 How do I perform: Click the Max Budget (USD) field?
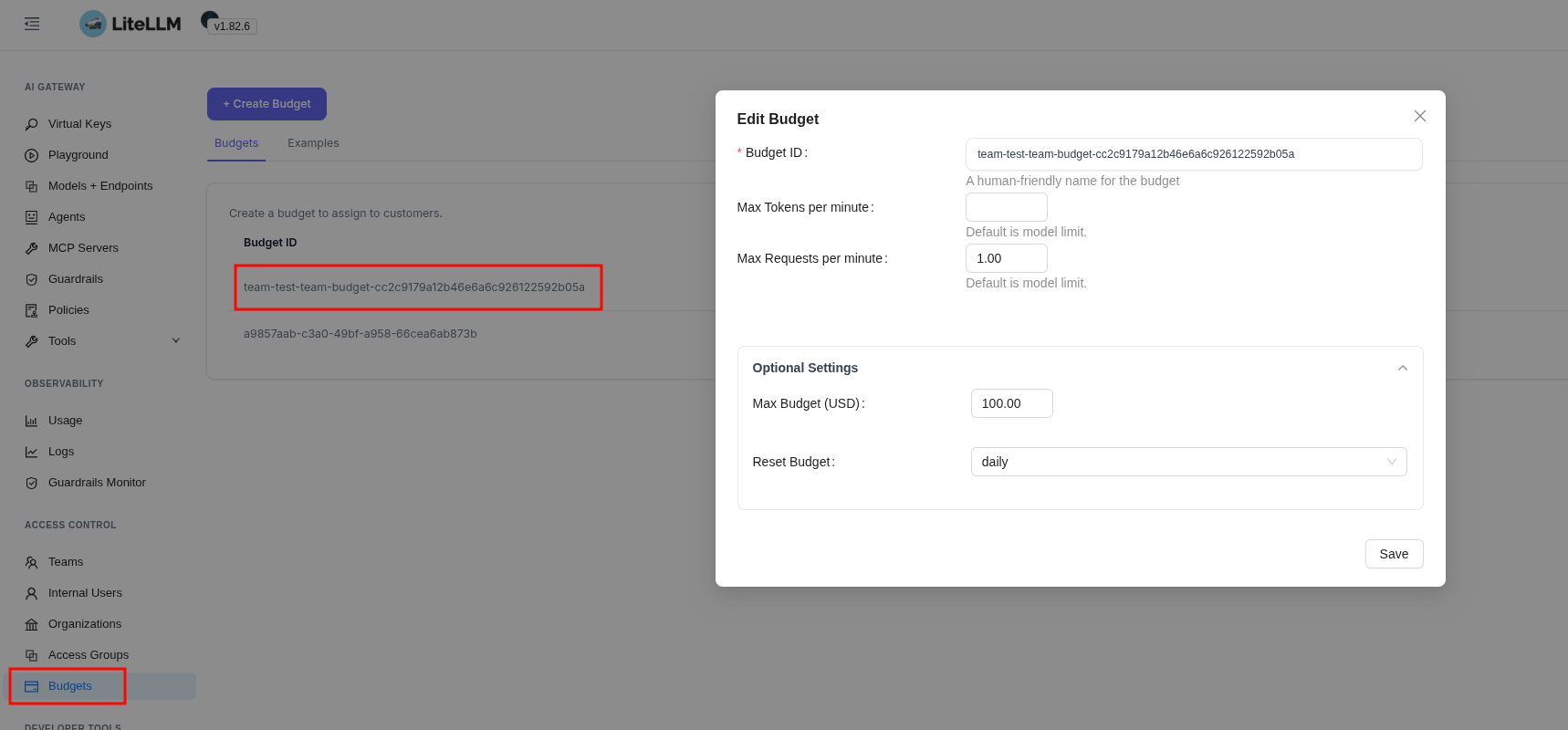(1011, 403)
